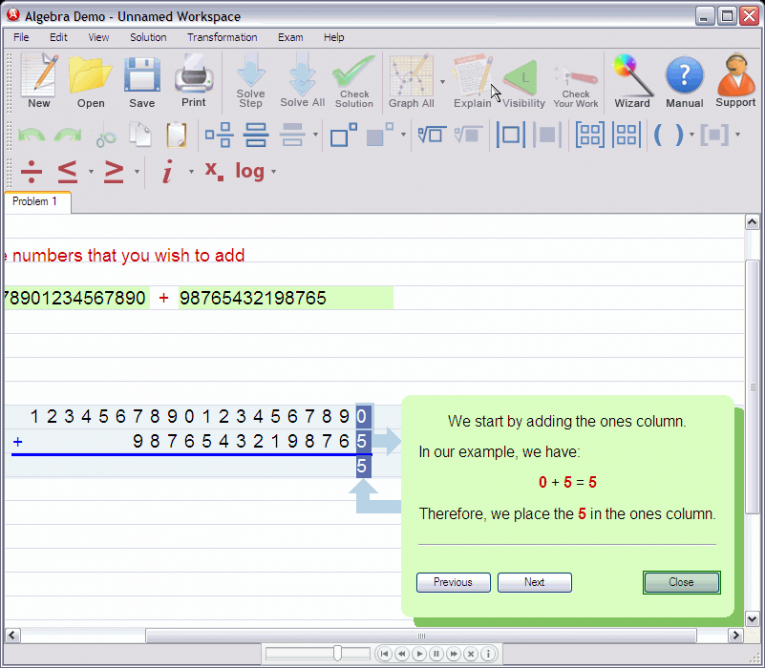Viewport: 765px width, 668px height.
Task: Open the File menu
Action: click(x=21, y=37)
